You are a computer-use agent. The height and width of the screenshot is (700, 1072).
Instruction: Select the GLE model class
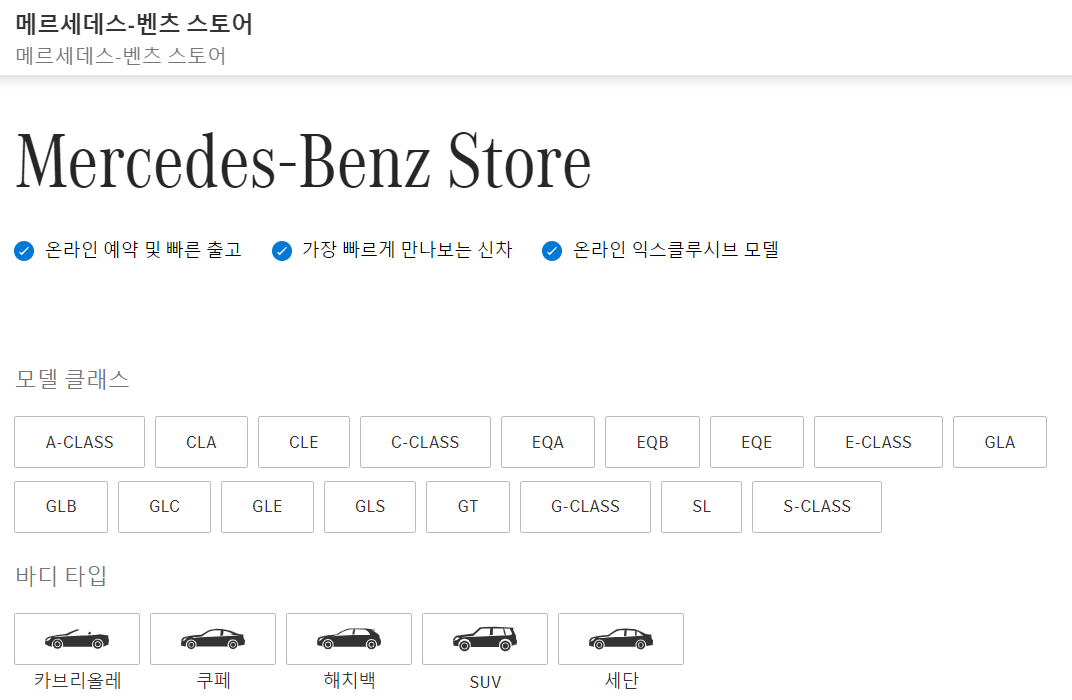pyautogui.click(x=267, y=506)
